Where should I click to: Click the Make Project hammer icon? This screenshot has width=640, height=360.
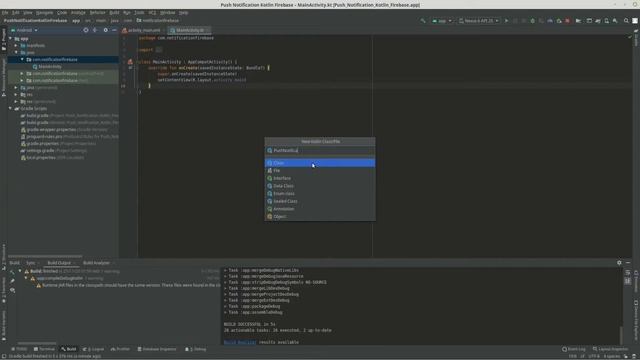point(423,20)
